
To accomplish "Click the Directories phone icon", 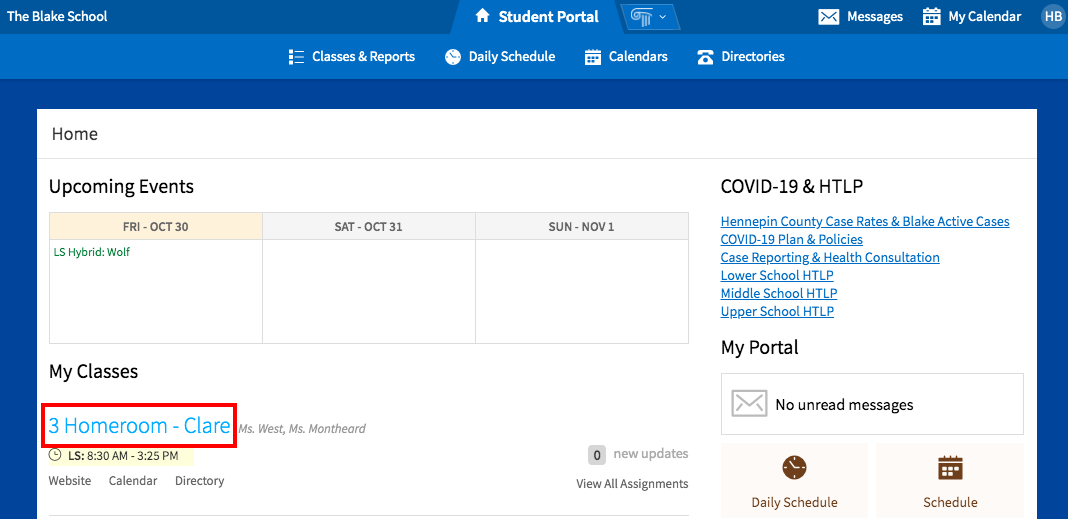I will tap(705, 57).
